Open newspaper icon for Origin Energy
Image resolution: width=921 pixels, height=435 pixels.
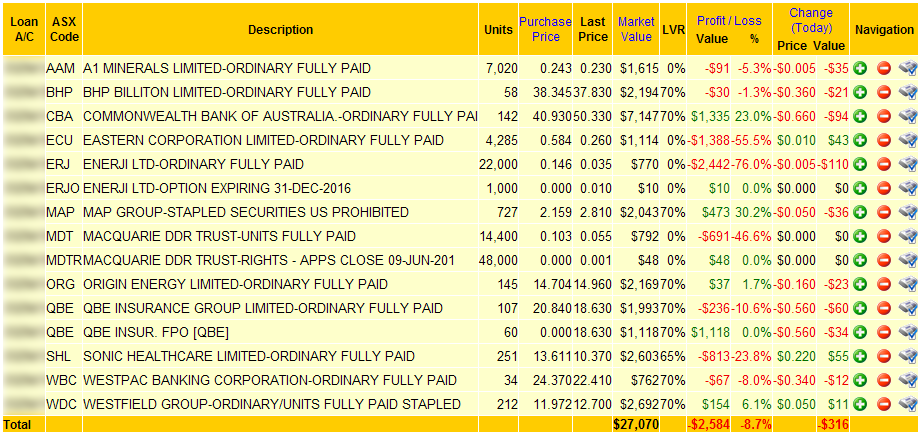(x=908, y=284)
